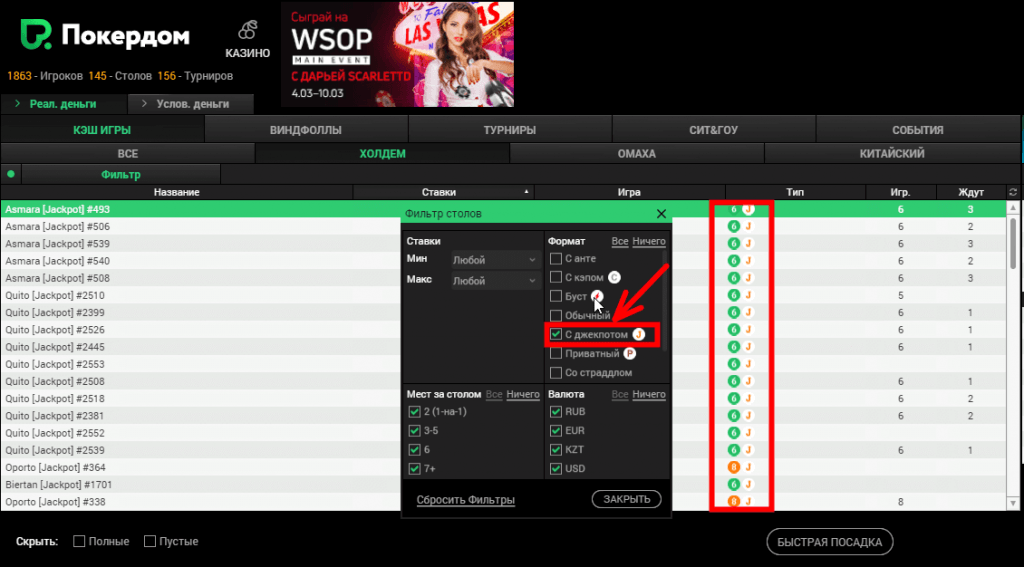Screen dimensions: 1024x567
Task: Uncheck the RUB currency checkbox
Action: 556,411
